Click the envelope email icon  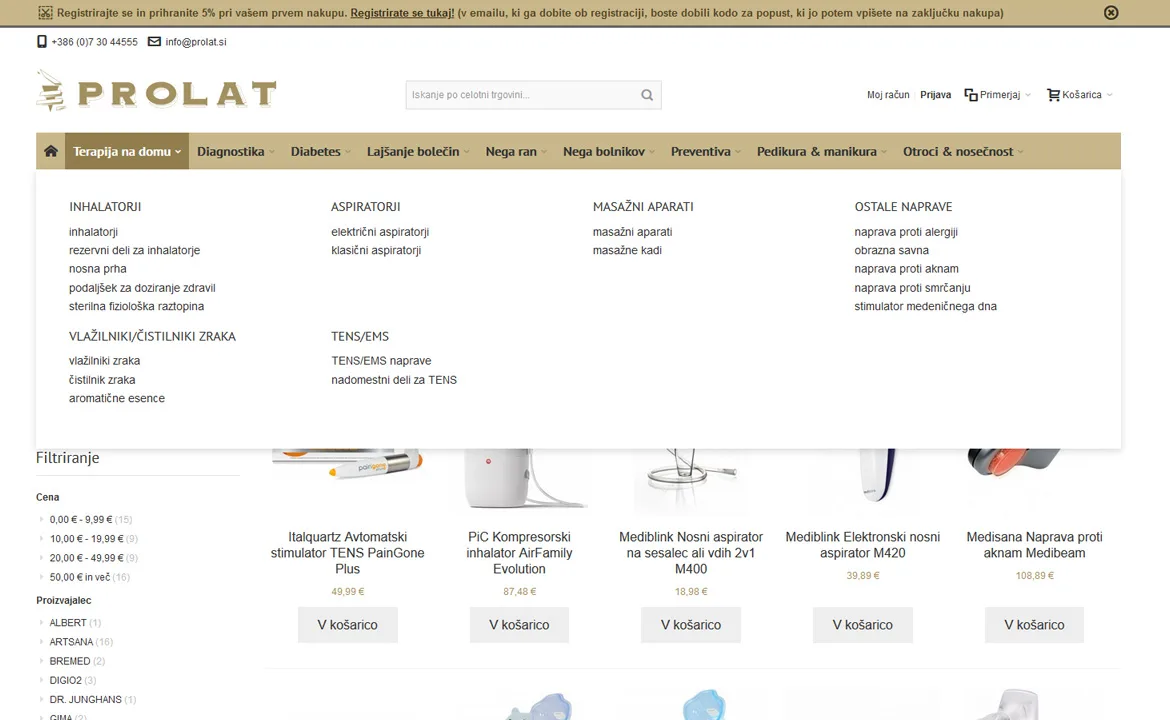[x=154, y=42]
